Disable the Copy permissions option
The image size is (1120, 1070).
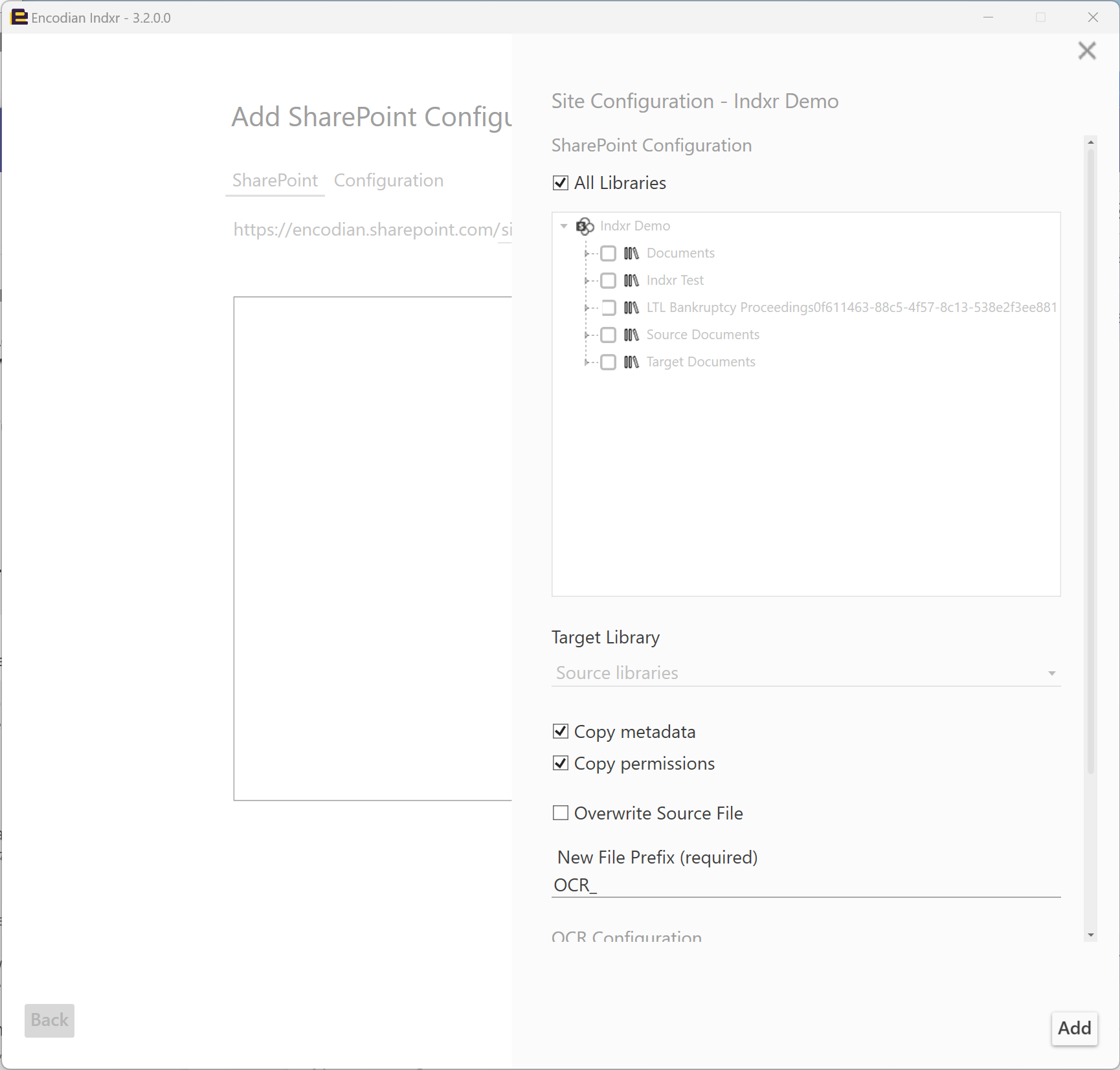pyautogui.click(x=561, y=763)
